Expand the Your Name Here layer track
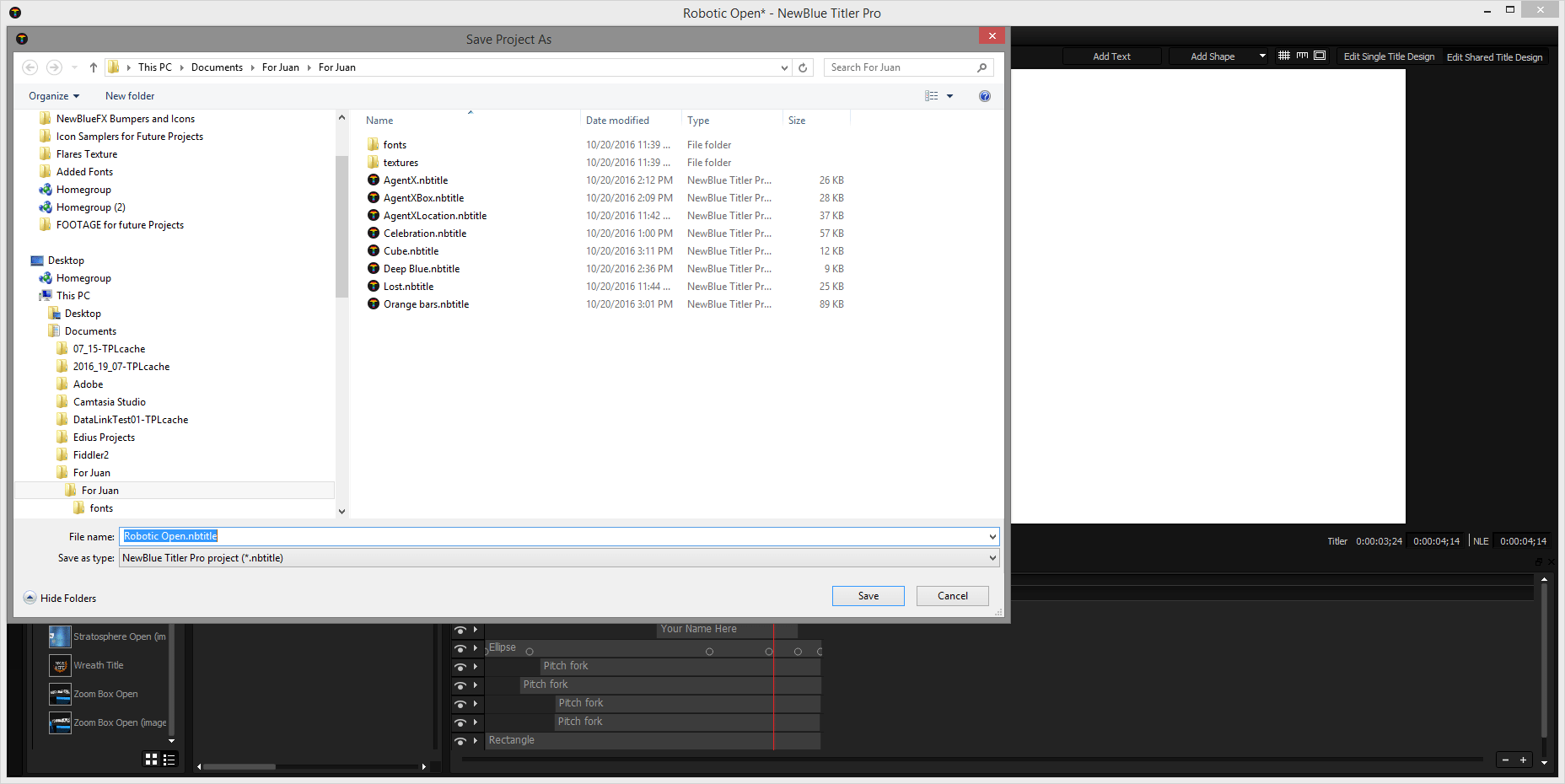 point(476,630)
